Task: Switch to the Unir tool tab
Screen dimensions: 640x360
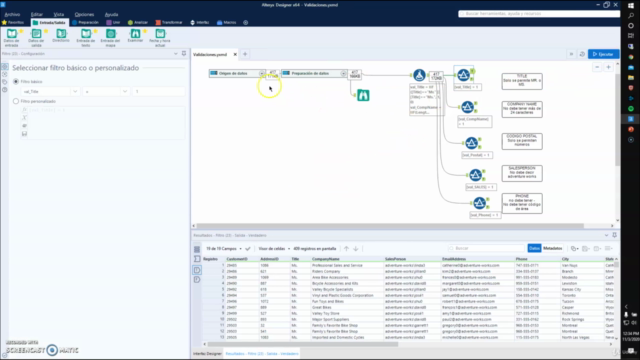Action: (113, 22)
